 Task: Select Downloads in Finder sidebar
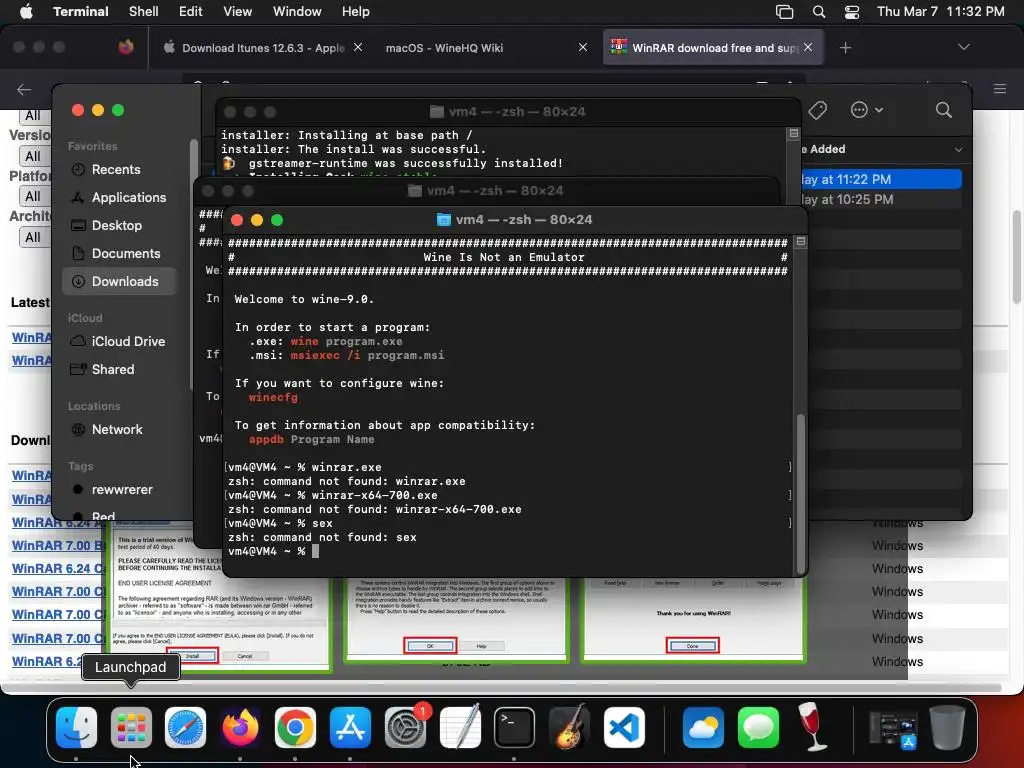click(119, 281)
